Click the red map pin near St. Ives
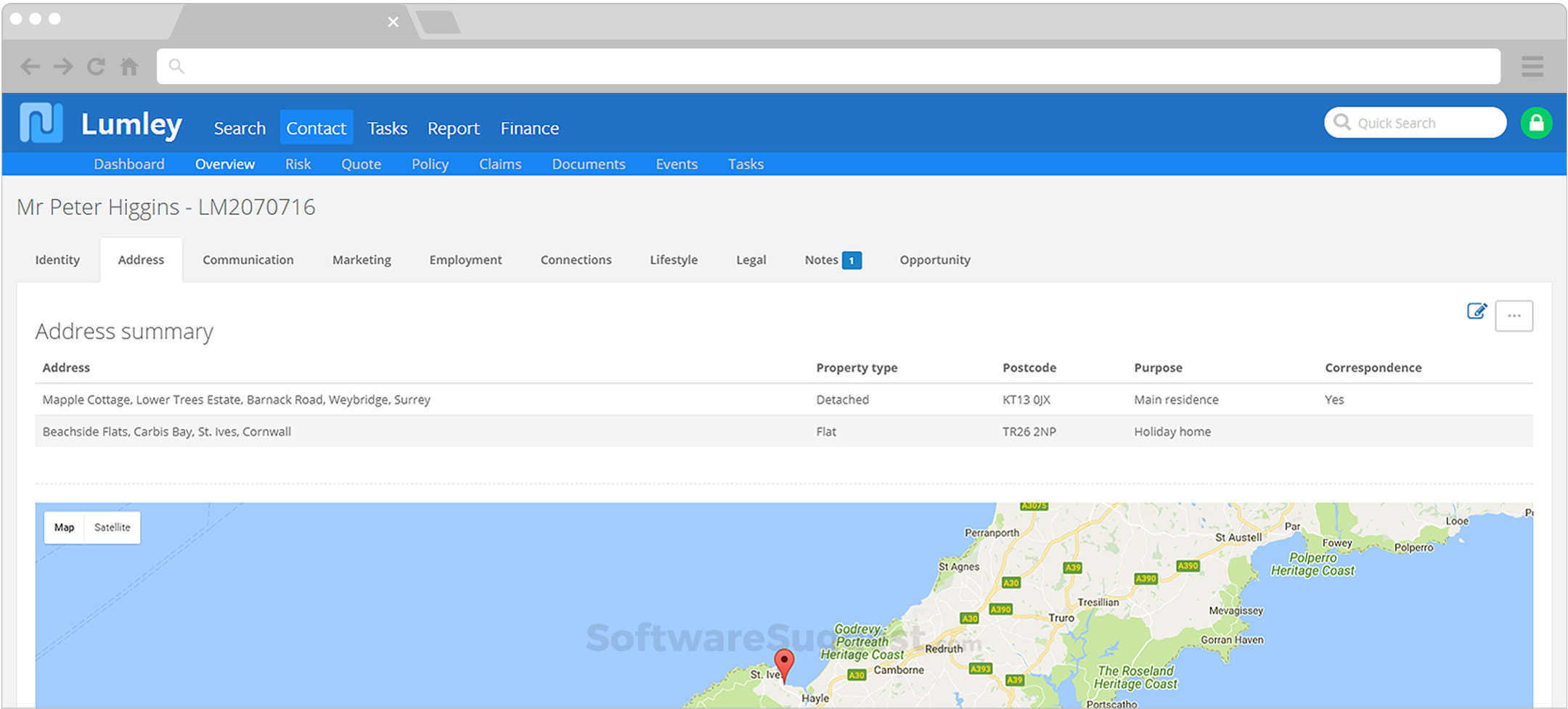The height and width of the screenshot is (709, 1568). pyautogui.click(x=784, y=662)
